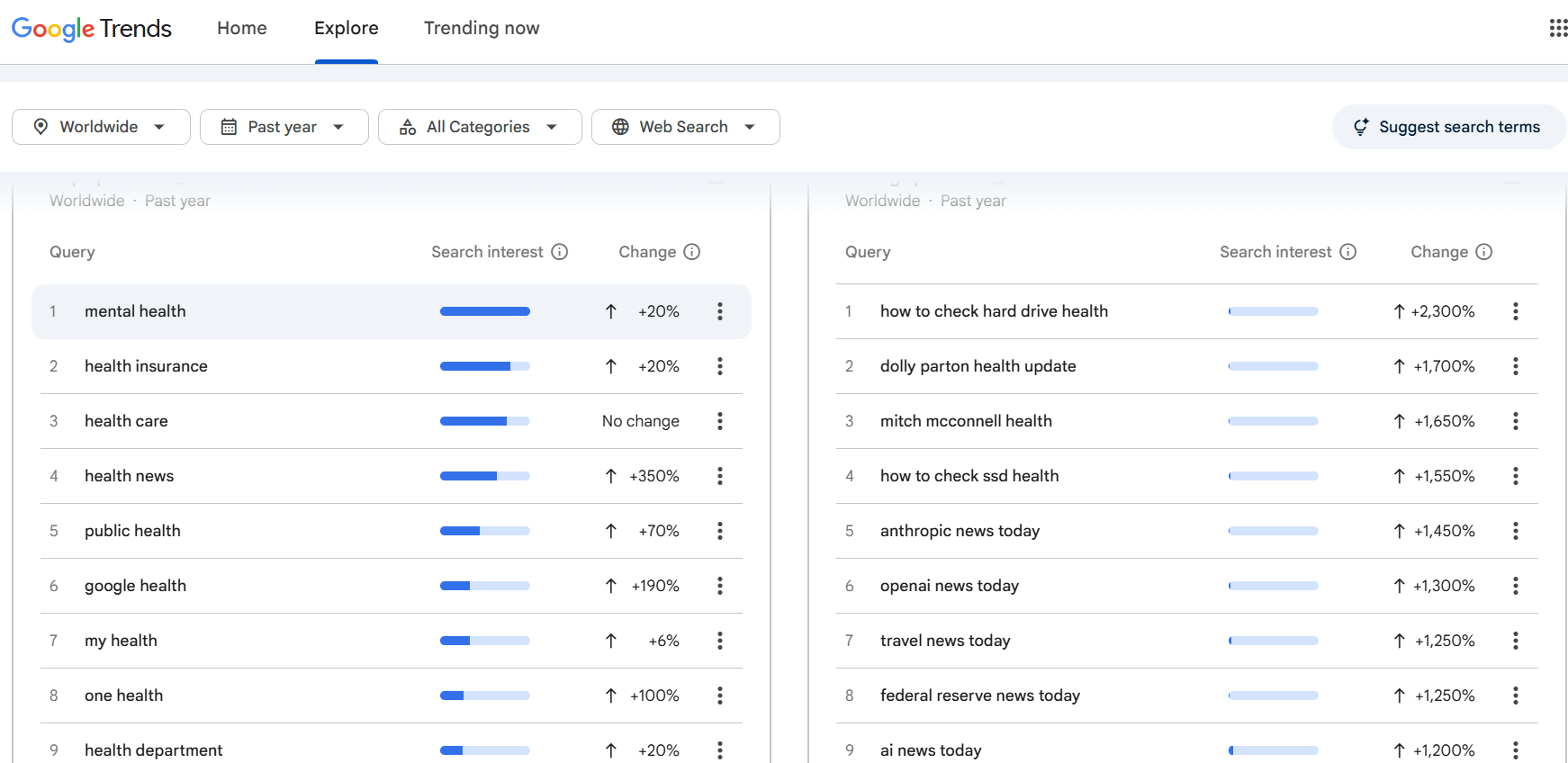Viewport: 1568px width, 763px height.
Task: Click Suggest search terms button
Action: [1449, 127]
